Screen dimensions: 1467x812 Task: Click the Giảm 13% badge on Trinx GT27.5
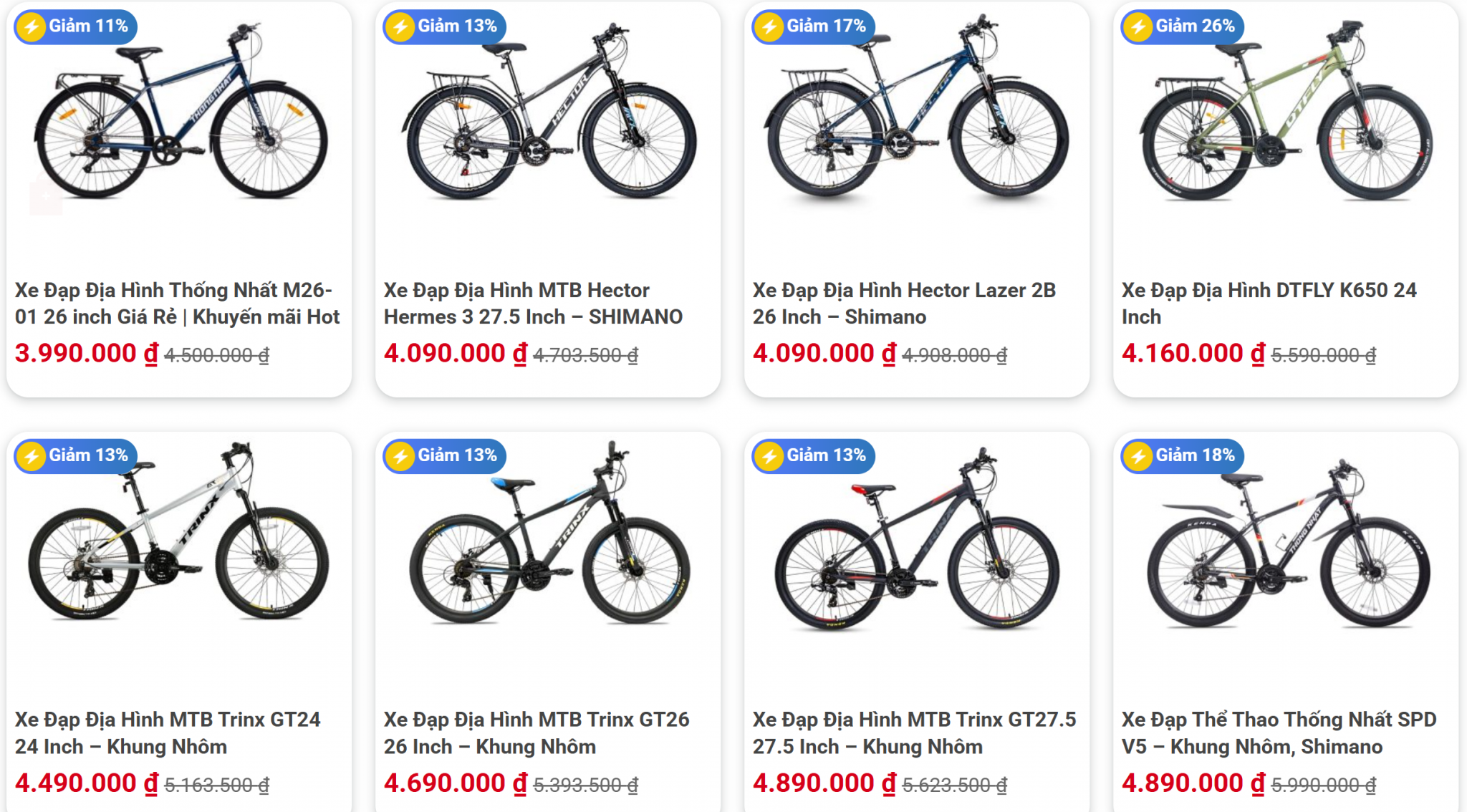pos(814,456)
